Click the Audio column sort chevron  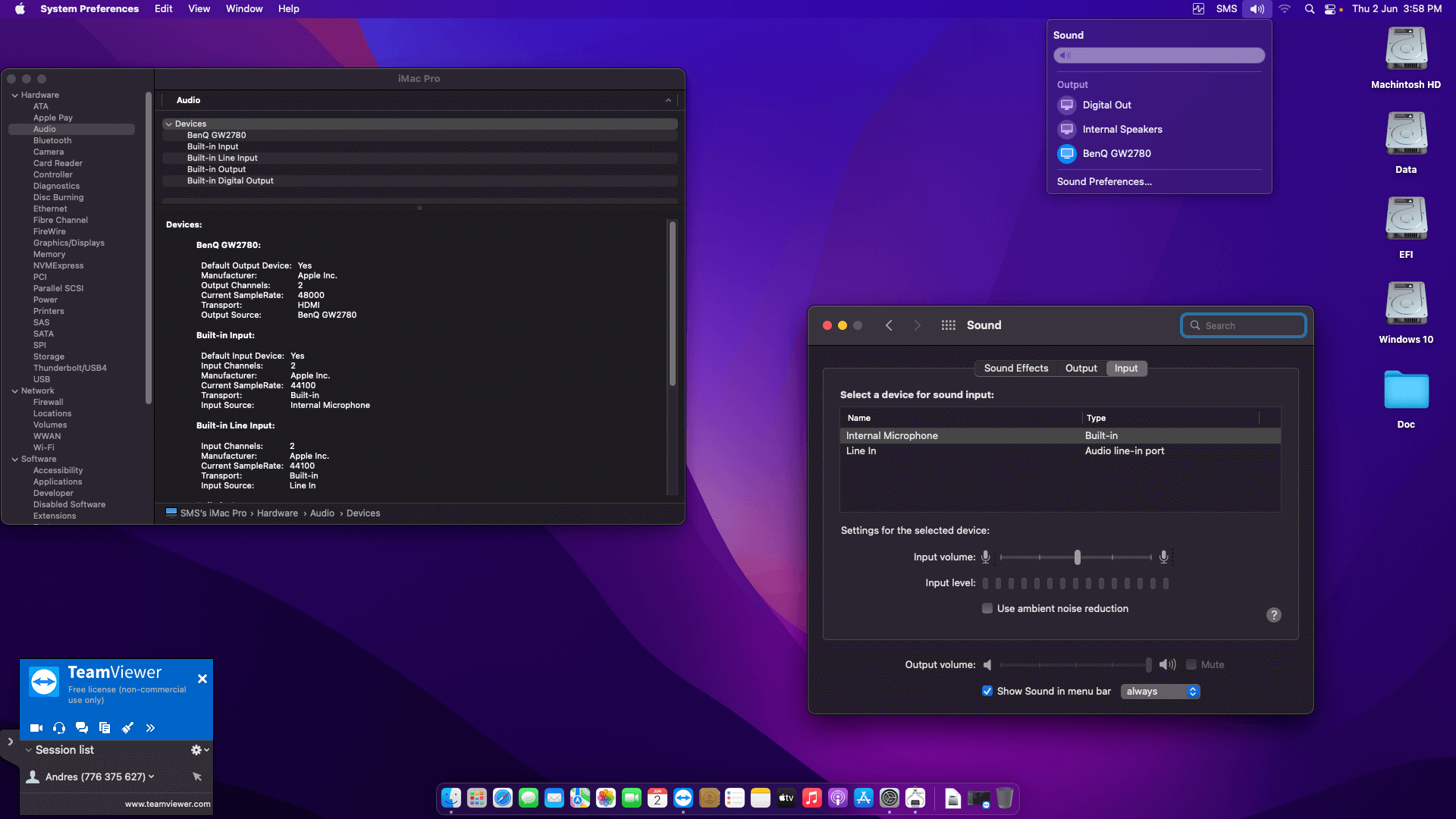668,100
